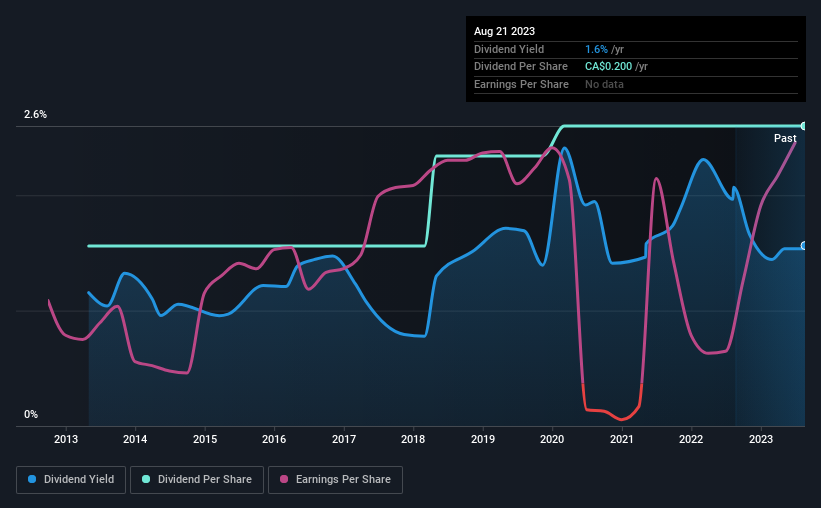
Task: Click the 1.6% Dividend Yield value in tooltip
Action: tap(596, 49)
